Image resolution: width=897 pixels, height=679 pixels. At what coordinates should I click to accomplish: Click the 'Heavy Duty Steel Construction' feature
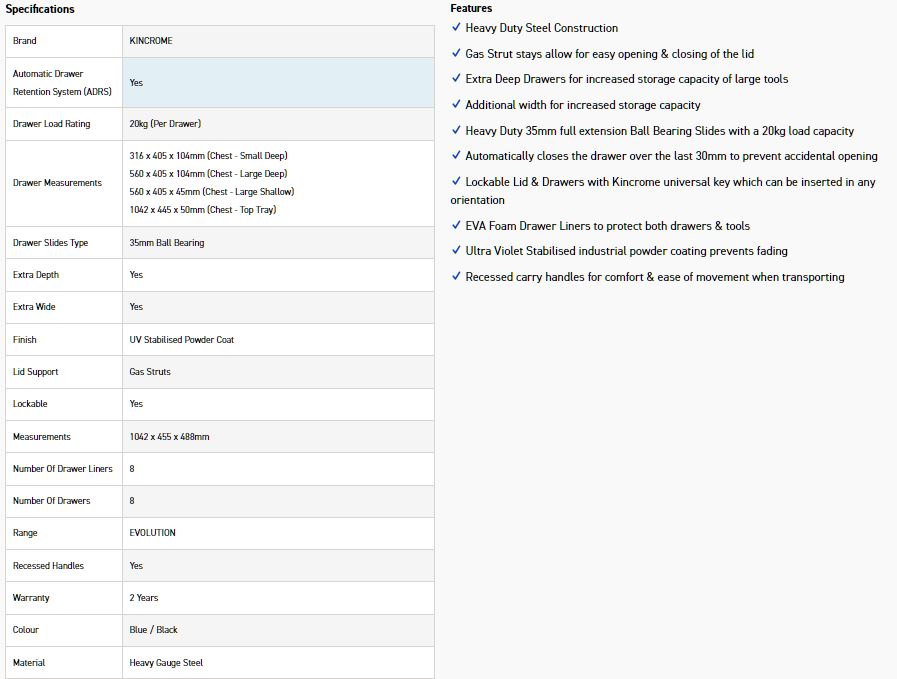[x=542, y=28]
